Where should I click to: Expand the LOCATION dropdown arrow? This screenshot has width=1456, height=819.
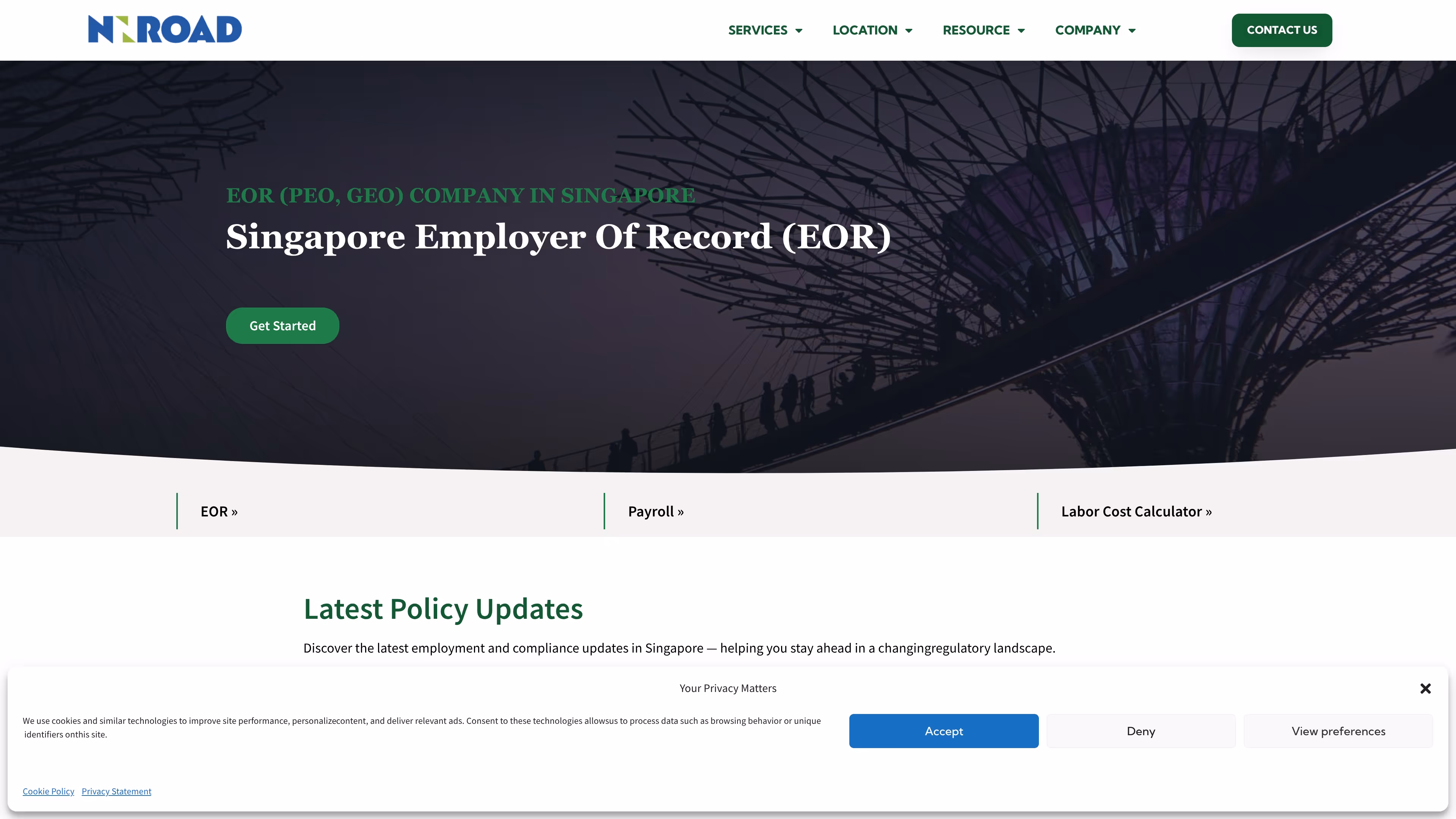coord(909,30)
